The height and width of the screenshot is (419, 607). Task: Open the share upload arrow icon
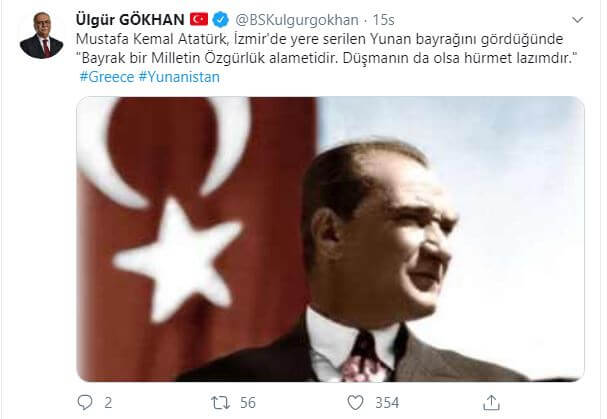click(491, 402)
